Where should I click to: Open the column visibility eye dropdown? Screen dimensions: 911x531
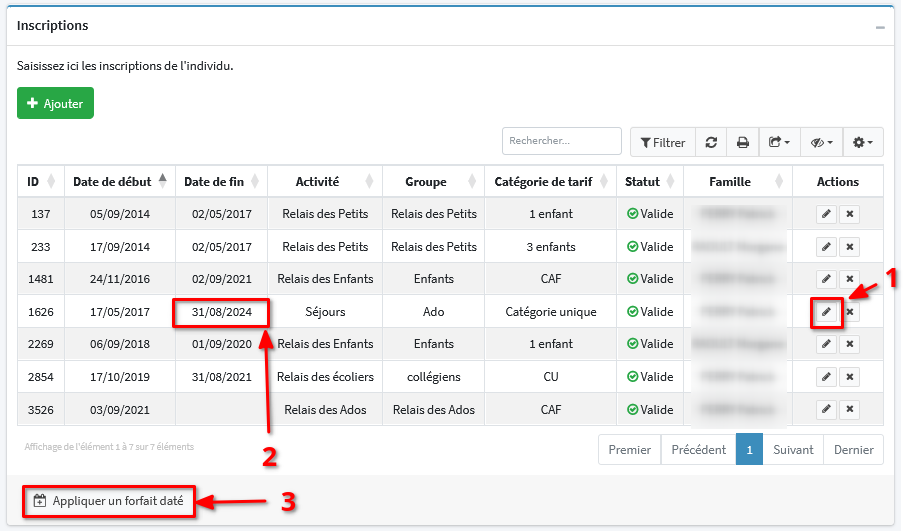822,142
